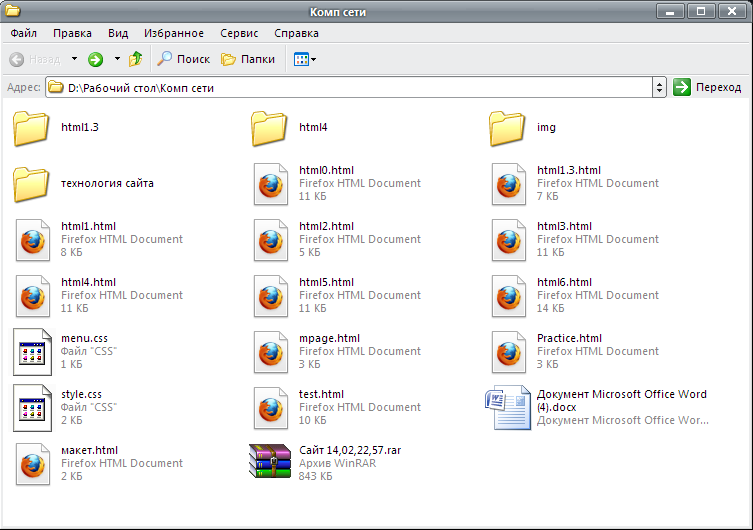753x530 pixels.
Task: Select the menu.css file icon
Action: 32,352
